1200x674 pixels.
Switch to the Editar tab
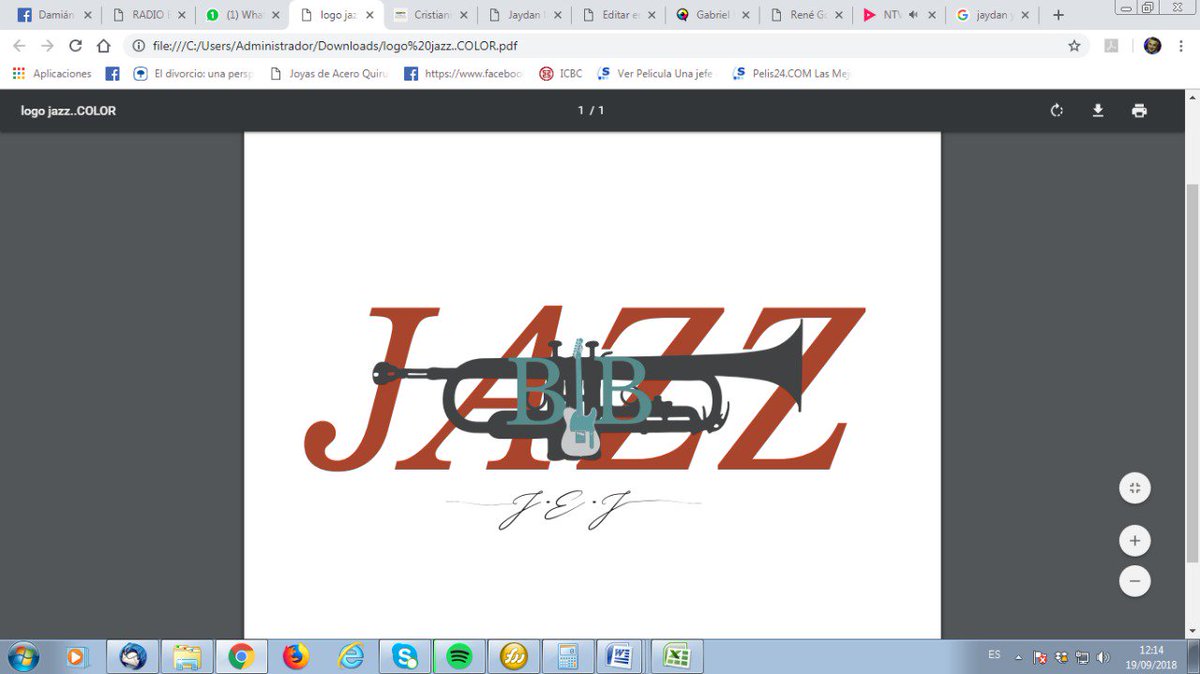(x=617, y=15)
